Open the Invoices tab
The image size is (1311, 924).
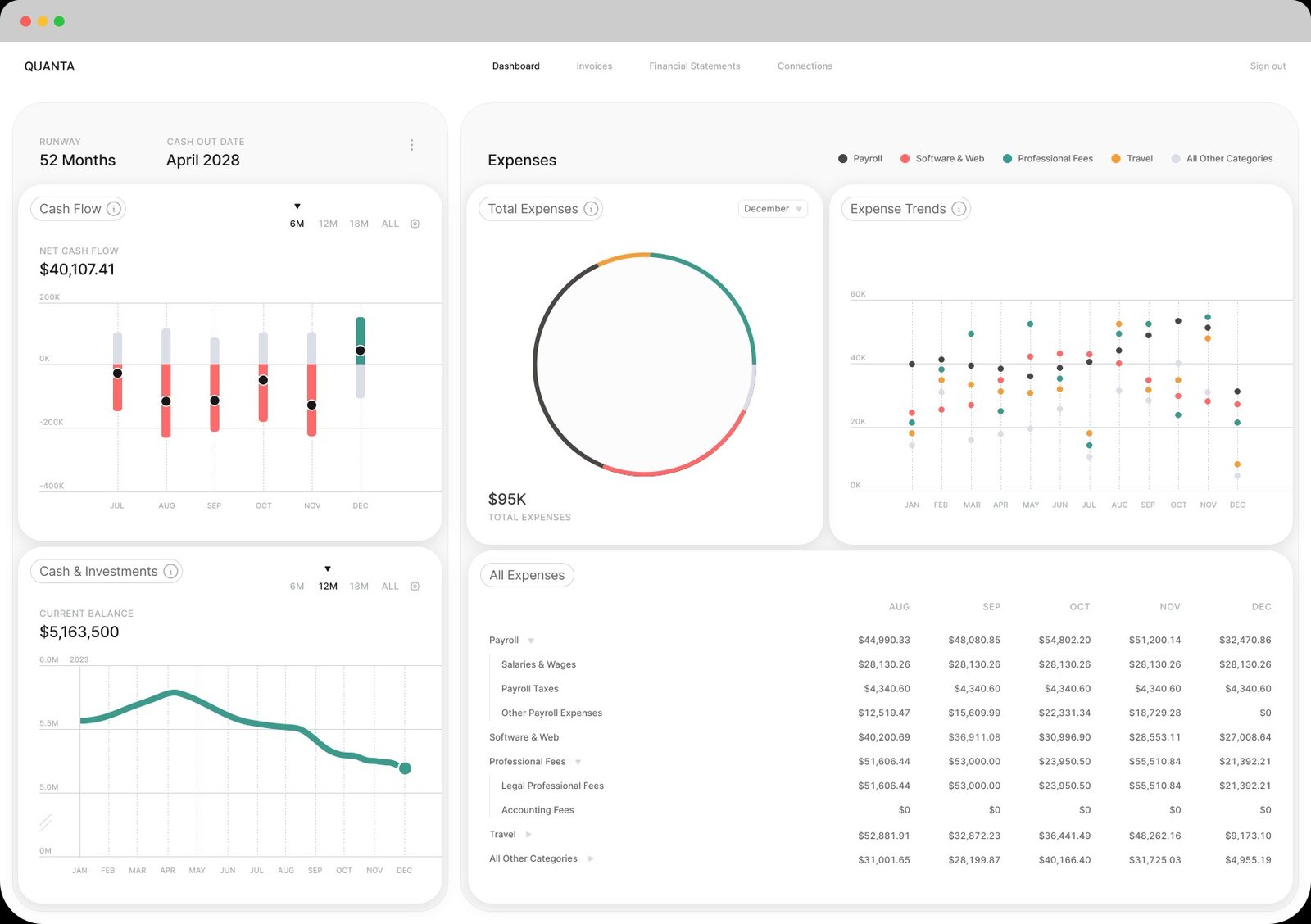(594, 66)
